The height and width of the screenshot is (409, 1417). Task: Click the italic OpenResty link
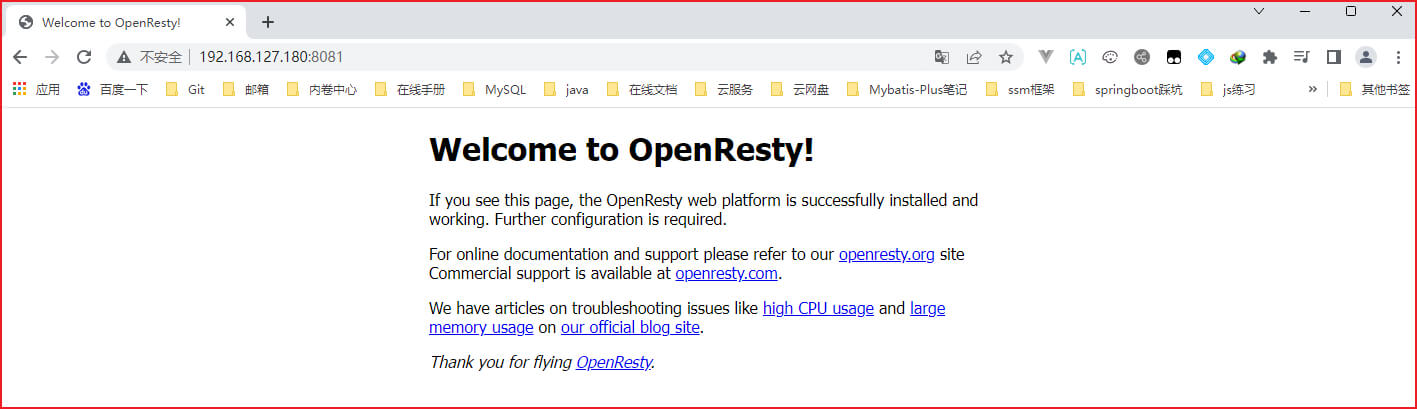614,362
